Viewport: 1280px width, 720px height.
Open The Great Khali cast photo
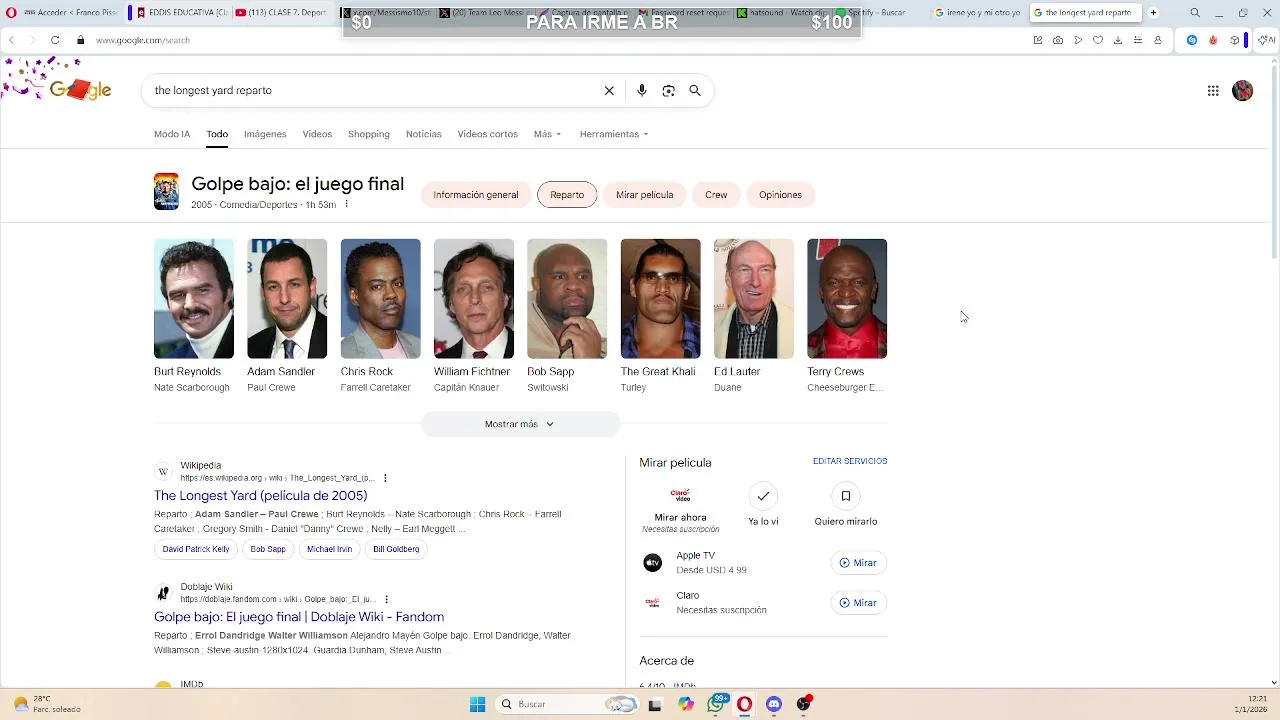point(661,299)
